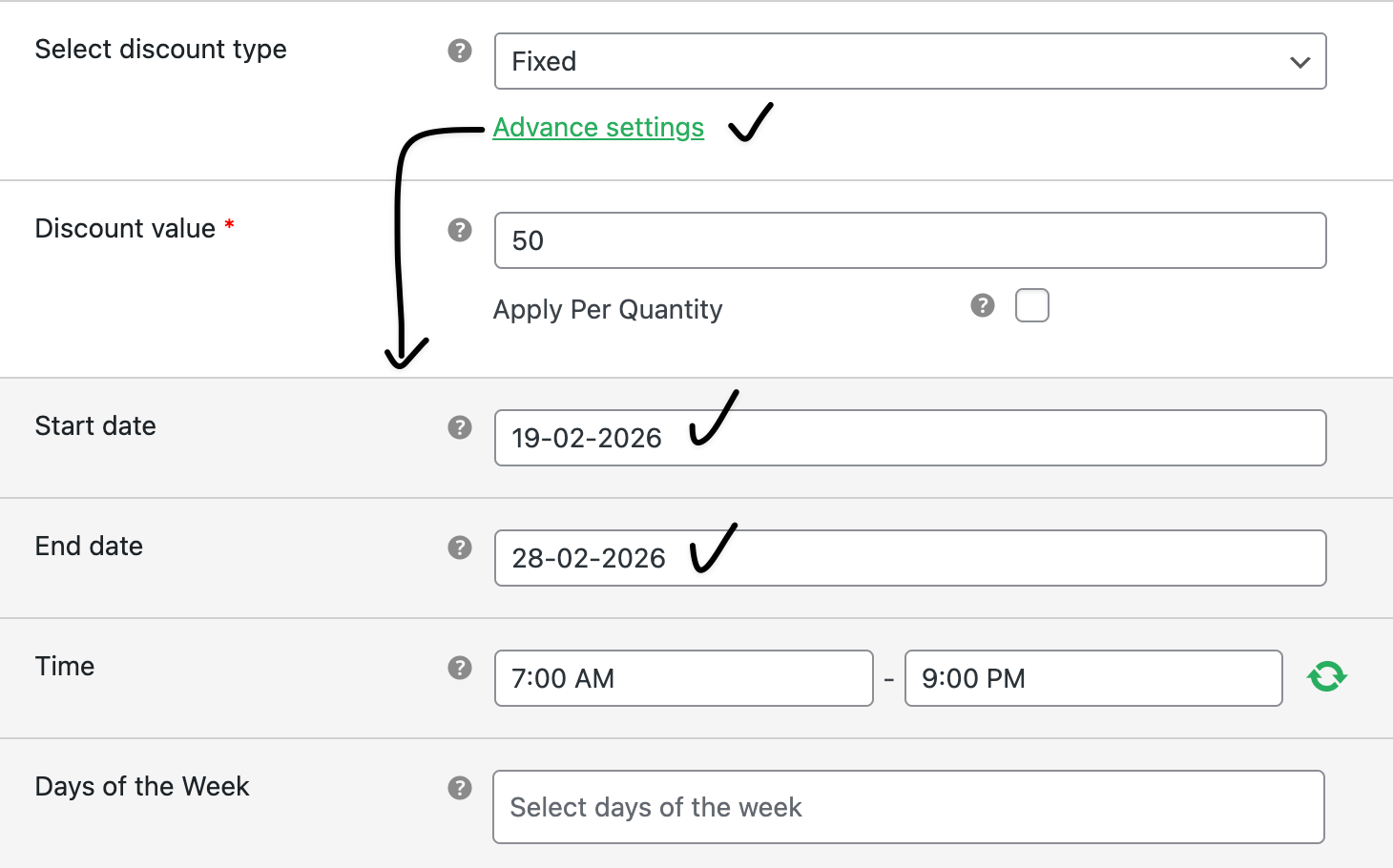Reset time using green refresh icon
Viewport: 1393px width, 868px height.
(1326, 677)
